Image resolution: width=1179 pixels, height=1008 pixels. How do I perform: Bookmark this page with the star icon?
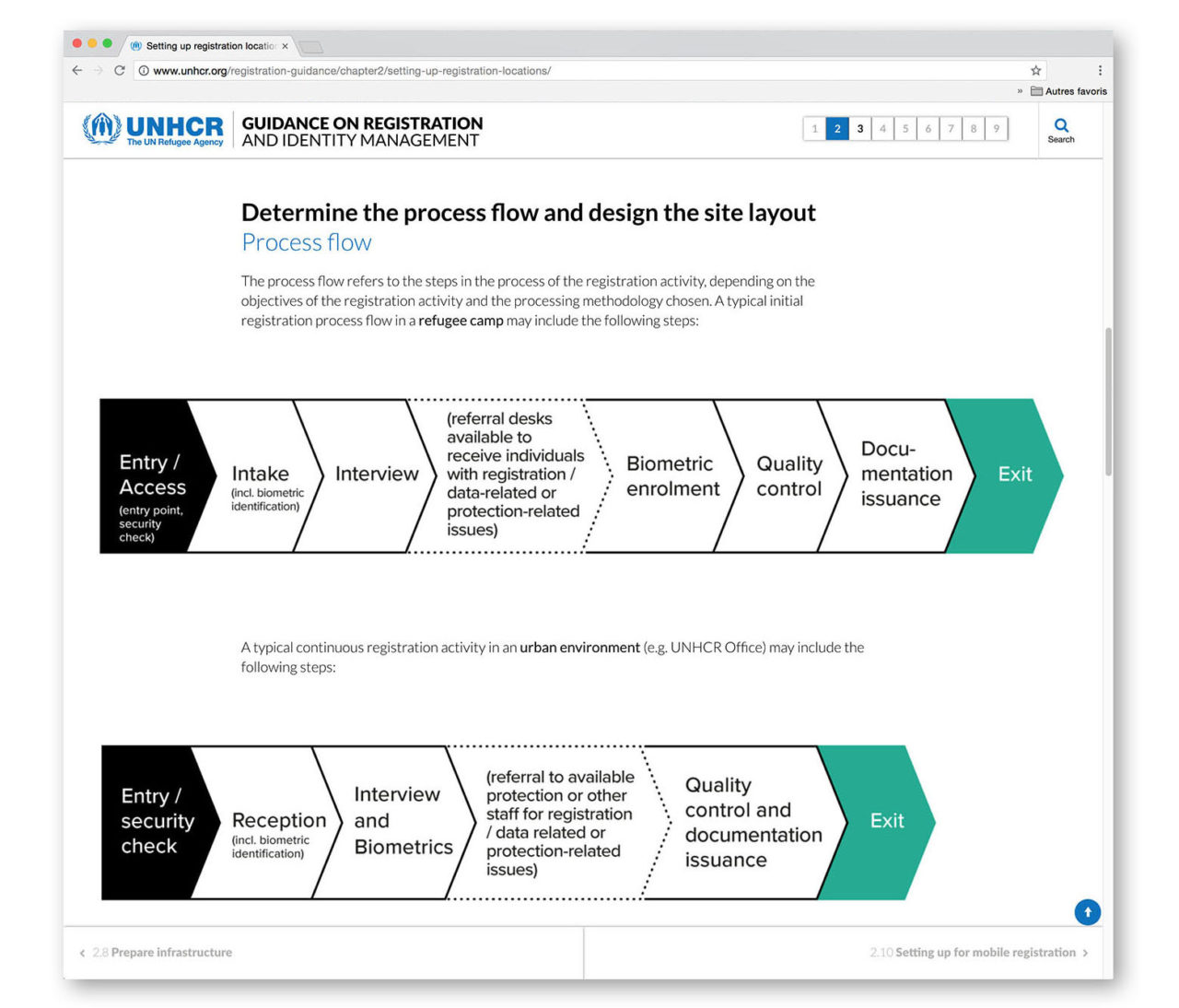tap(1035, 71)
